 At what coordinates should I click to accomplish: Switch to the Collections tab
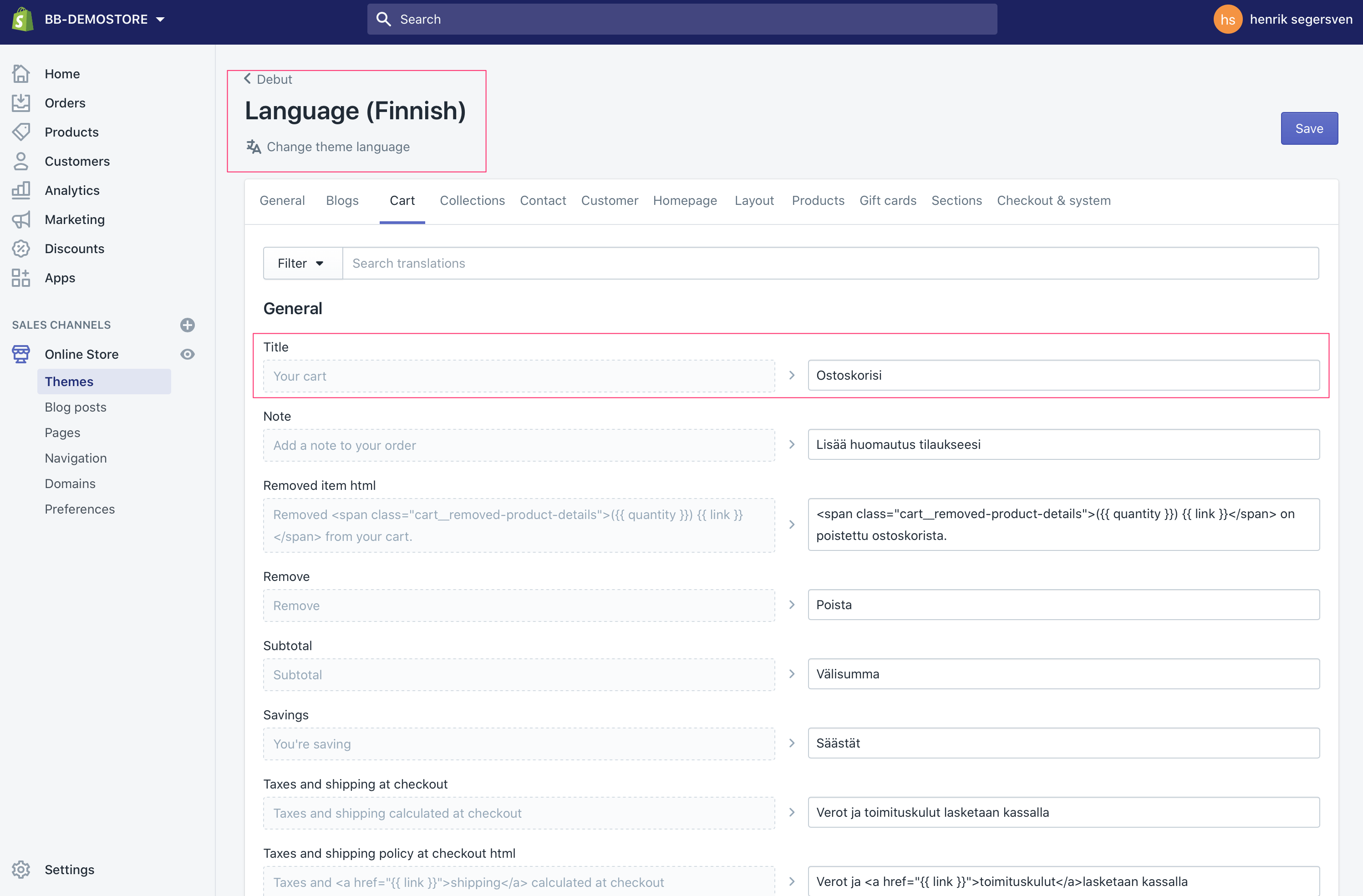(472, 200)
